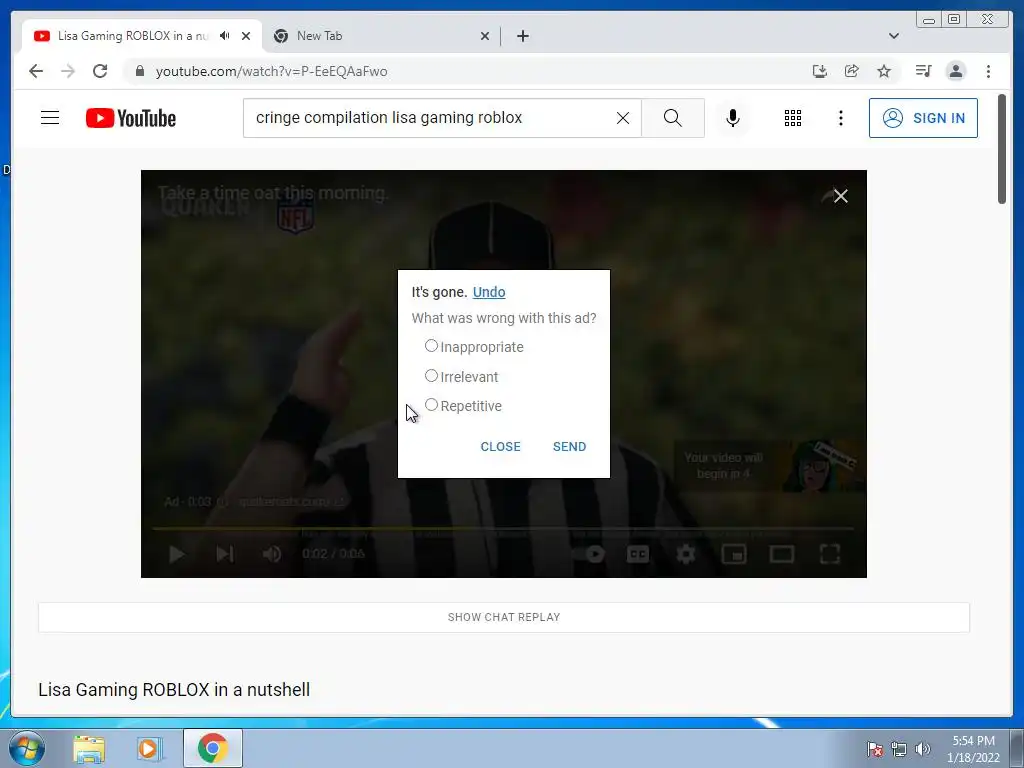Click SEND in the ad feedback dialog
Viewport: 1024px width, 768px height.
[569, 447]
